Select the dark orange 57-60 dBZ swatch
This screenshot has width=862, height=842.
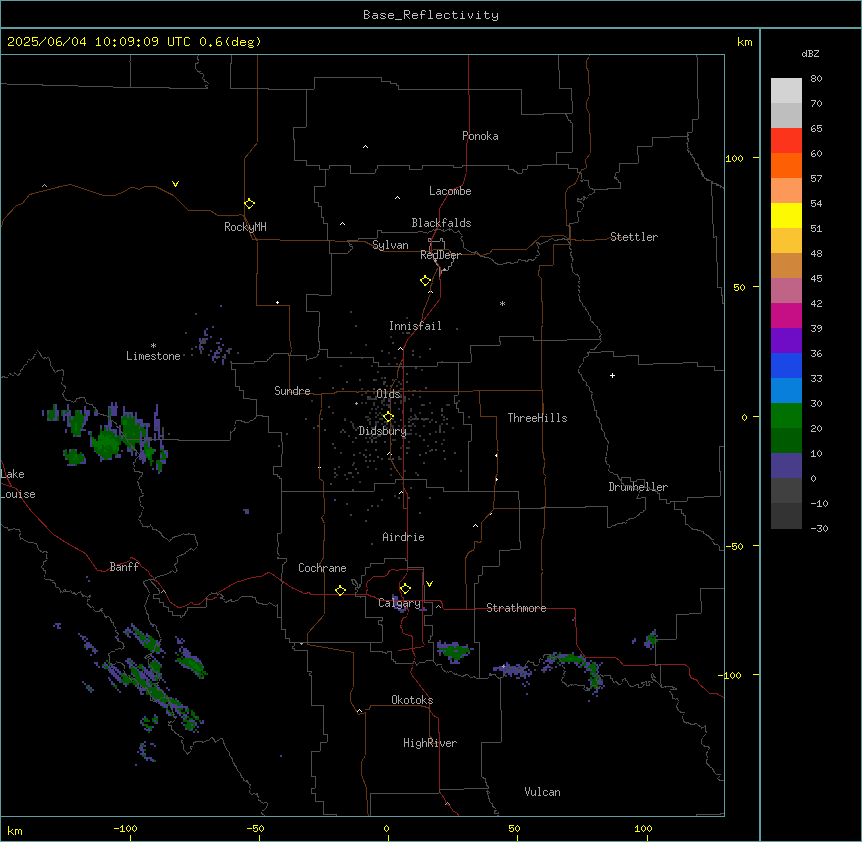coord(786,165)
